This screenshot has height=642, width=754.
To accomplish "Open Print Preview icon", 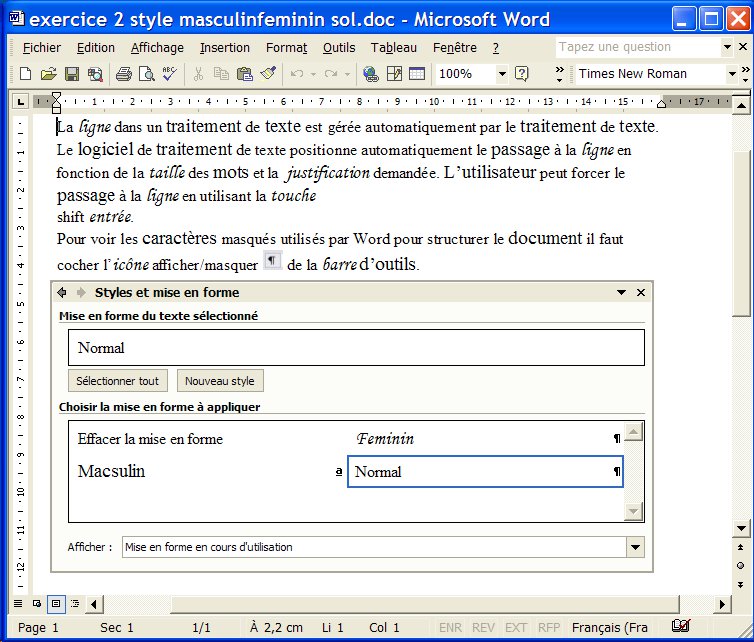I will (x=147, y=74).
